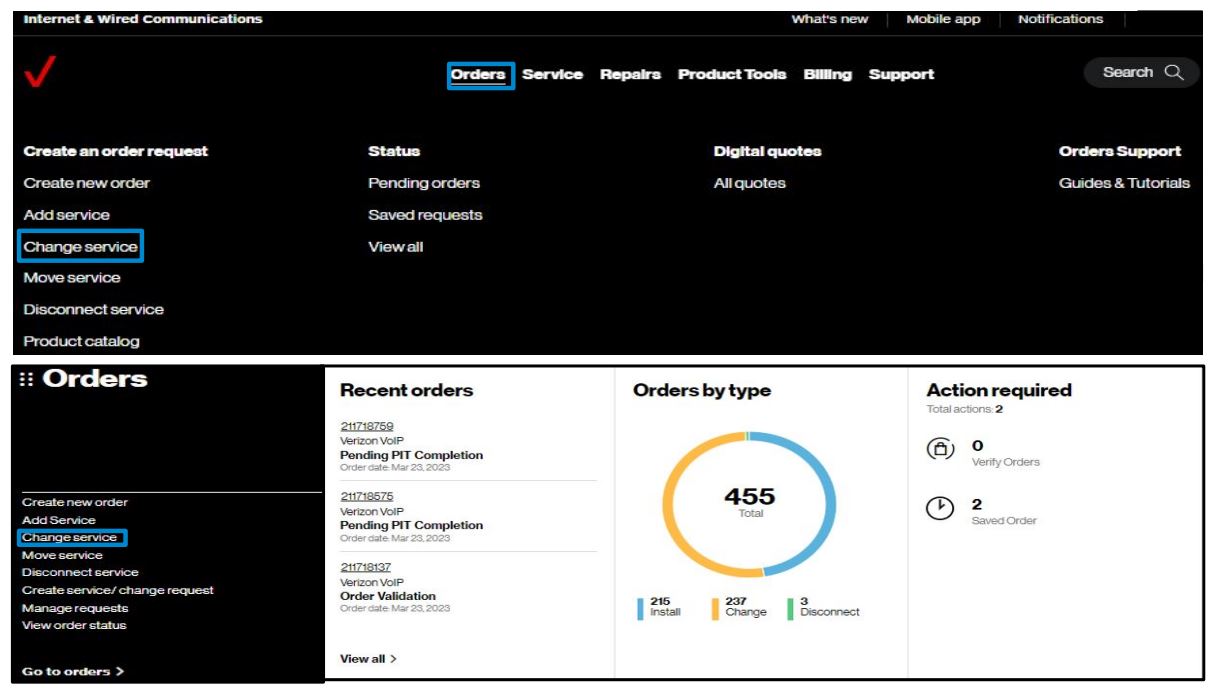Click the Verify Orders label

pyautogui.click(x=1006, y=462)
